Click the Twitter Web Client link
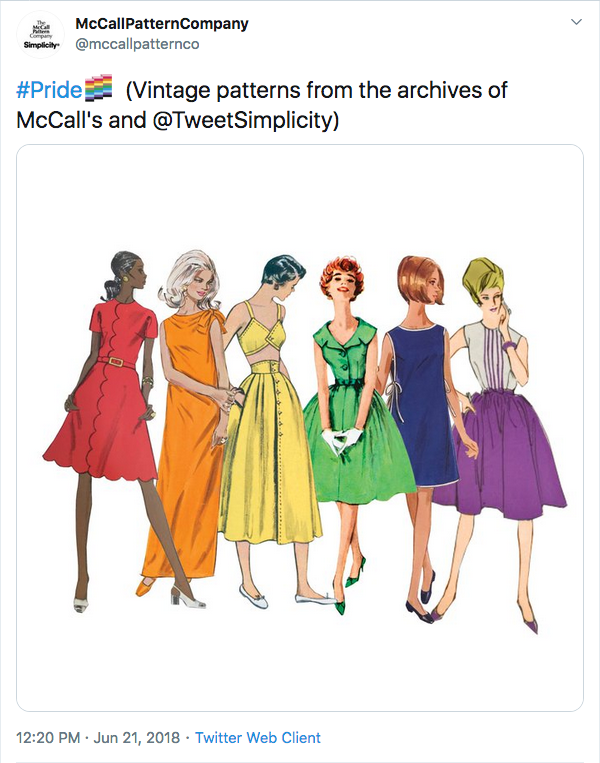The width and height of the screenshot is (600, 763). [x=258, y=738]
